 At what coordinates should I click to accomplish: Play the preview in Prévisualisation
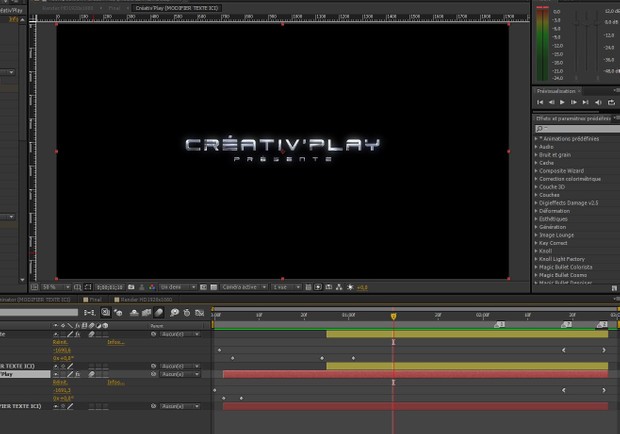tap(562, 102)
